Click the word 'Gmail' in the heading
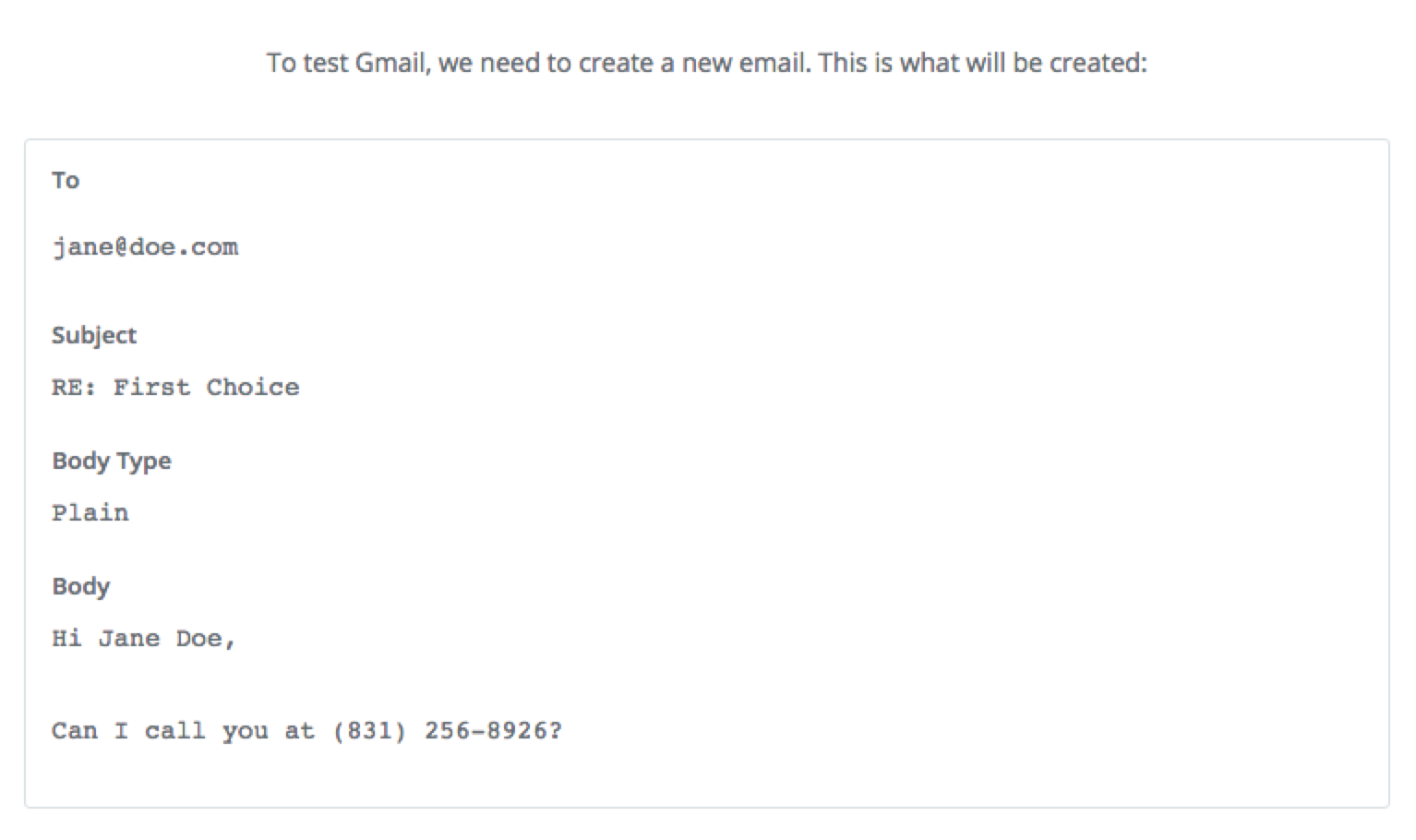The width and height of the screenshot is (1416, 840). pos(392,63)
